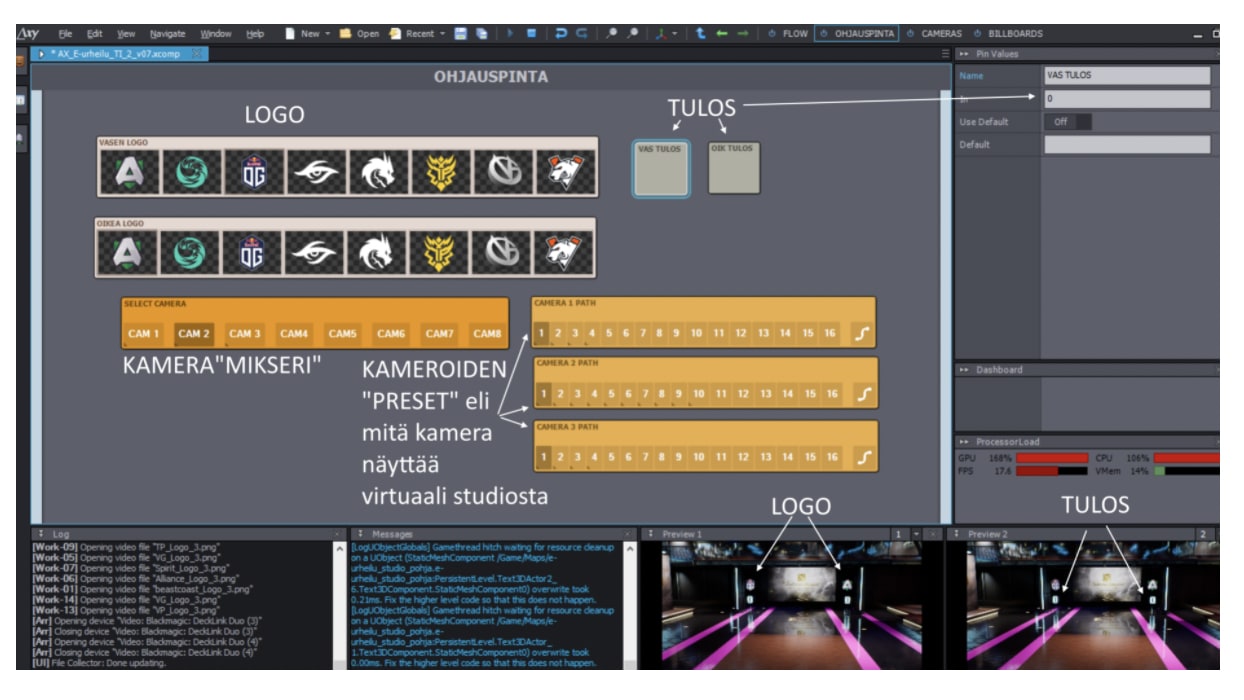Click the empty Default value field

coord(1127,144)
